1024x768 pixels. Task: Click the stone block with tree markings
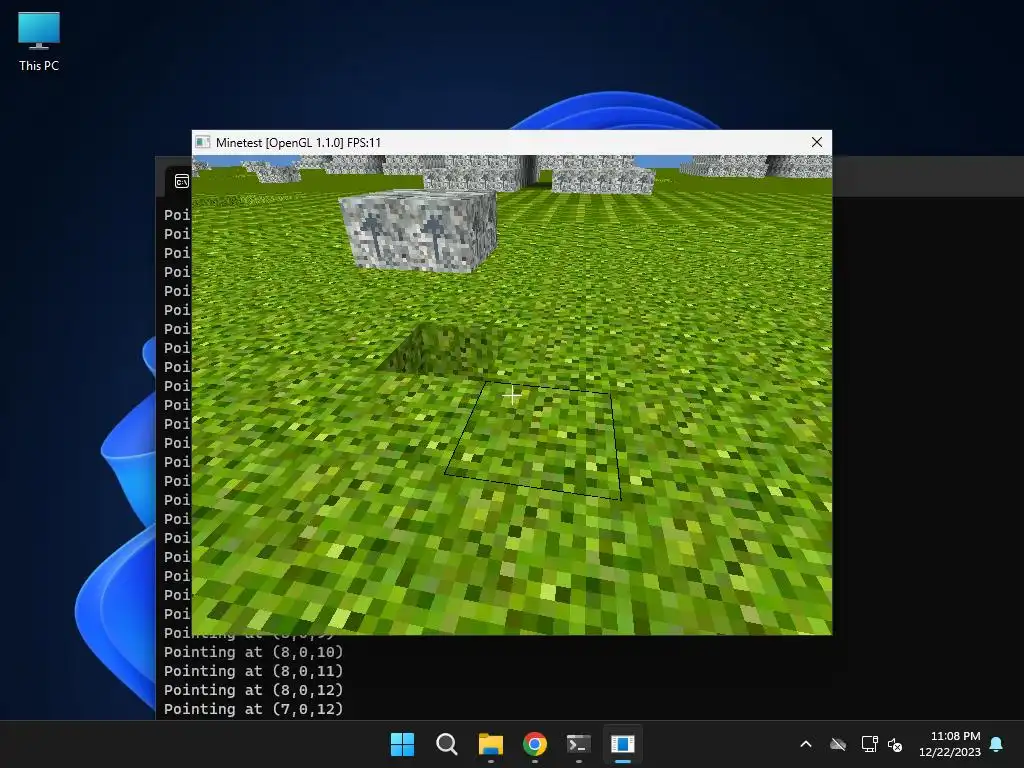[x=418, y=229]
